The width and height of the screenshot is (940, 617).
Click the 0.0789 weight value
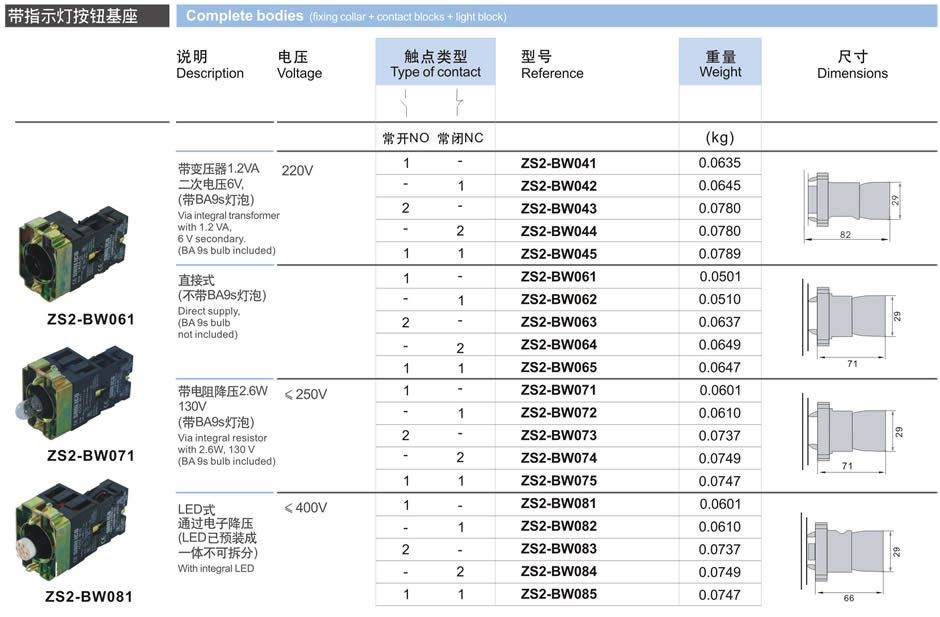[720, 254]
